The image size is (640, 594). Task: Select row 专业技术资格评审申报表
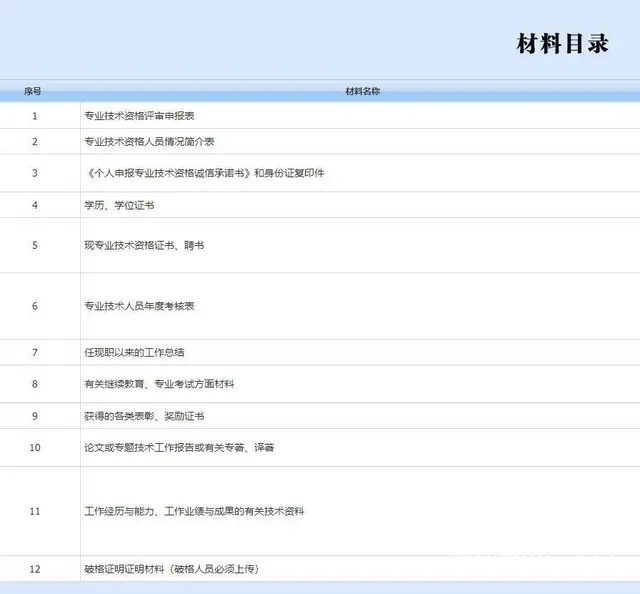(x=320, y=116)
